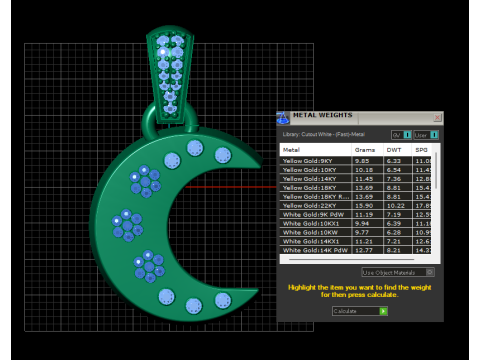
Task: Close the Metal Weights panel
Action: point(437,117)
